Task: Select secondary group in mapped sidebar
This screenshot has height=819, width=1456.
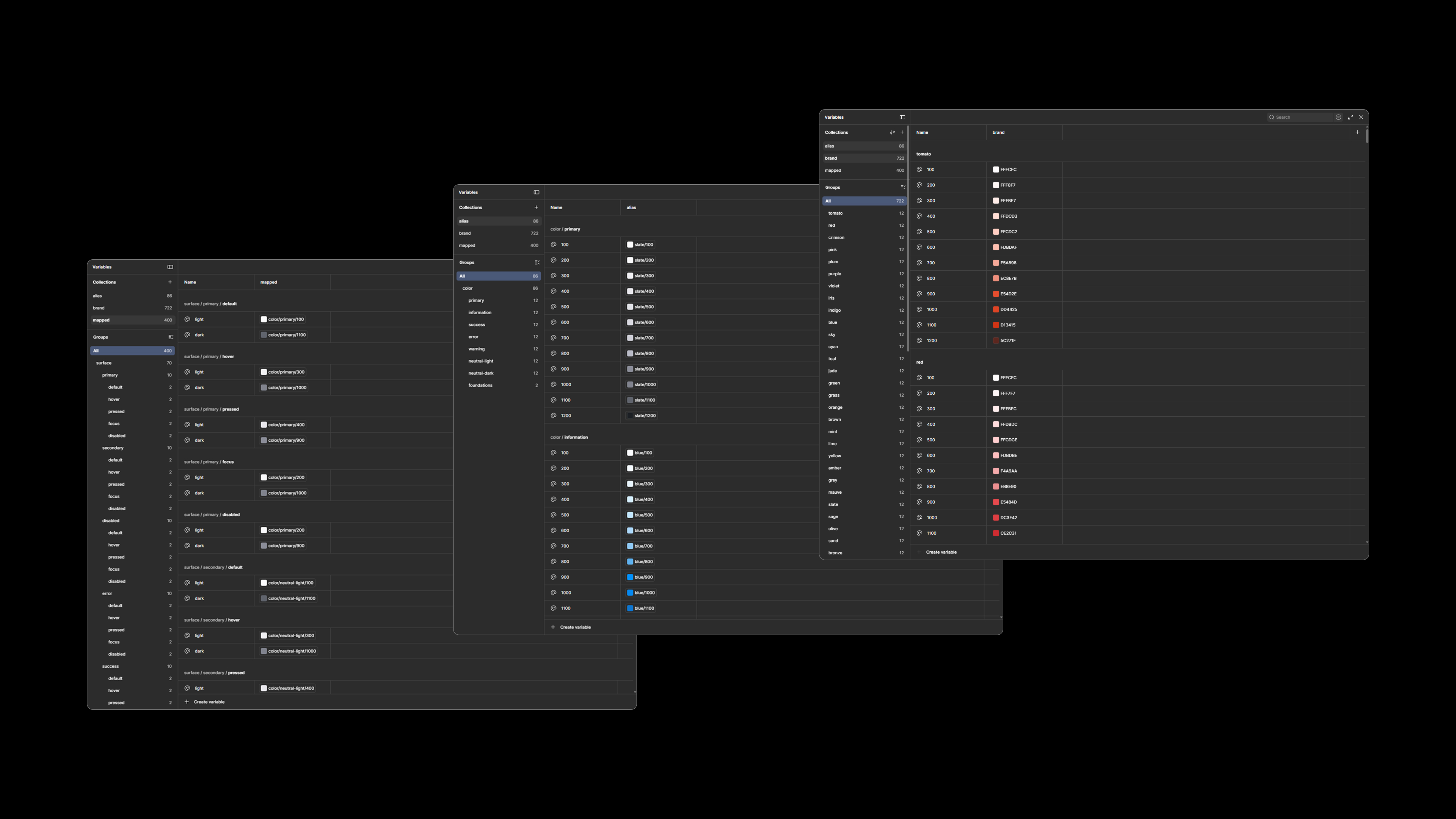Action: (x=132, y=448)
